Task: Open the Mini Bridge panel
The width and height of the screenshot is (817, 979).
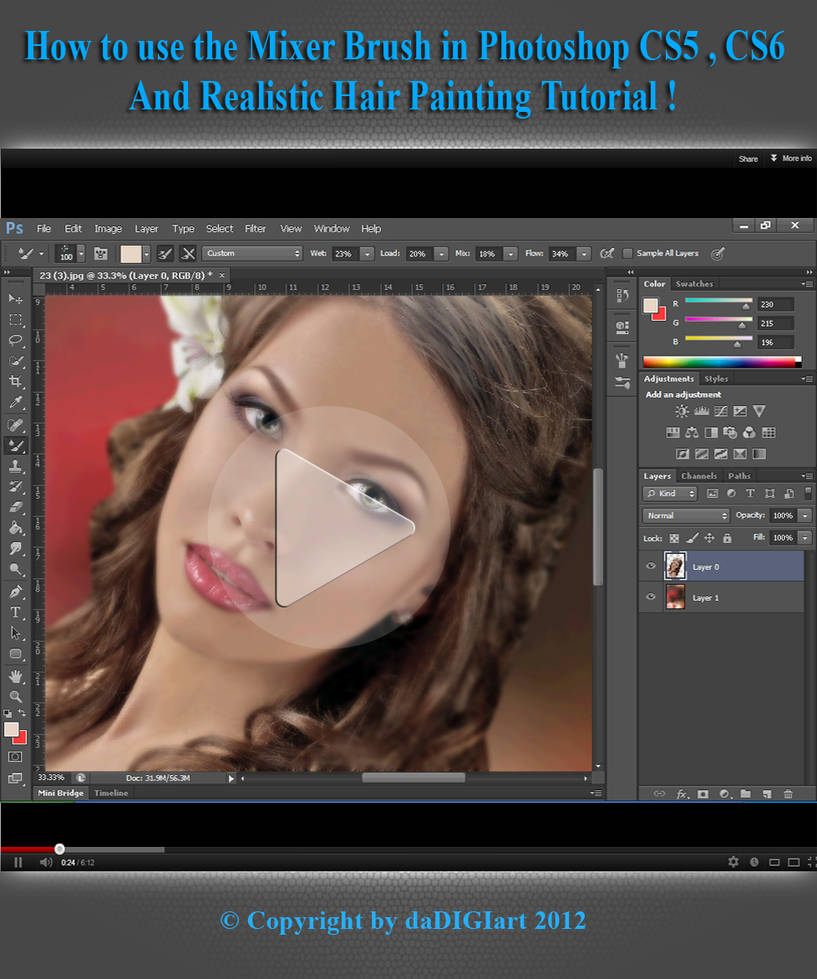Action: tap(60, 792)
